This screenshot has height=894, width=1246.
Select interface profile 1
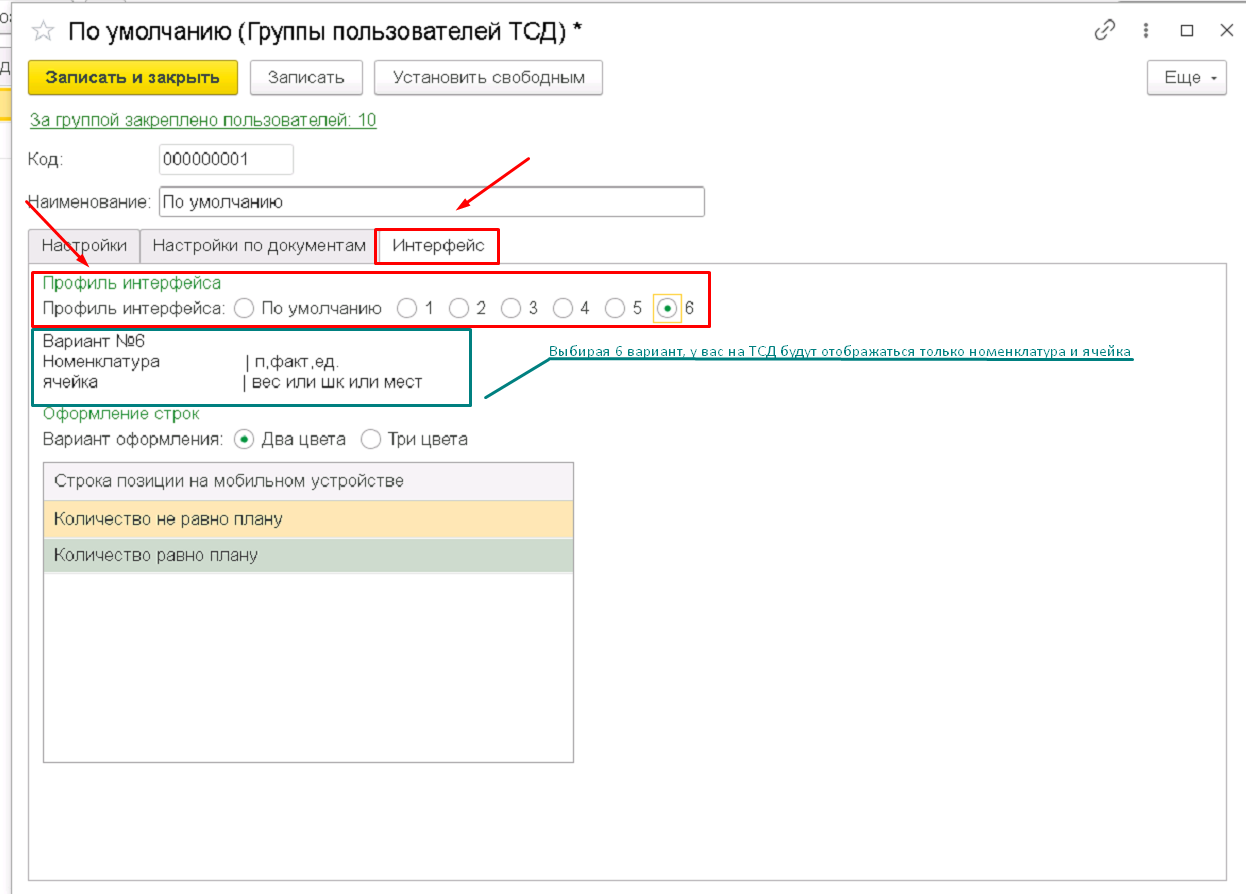click(407, 309)
